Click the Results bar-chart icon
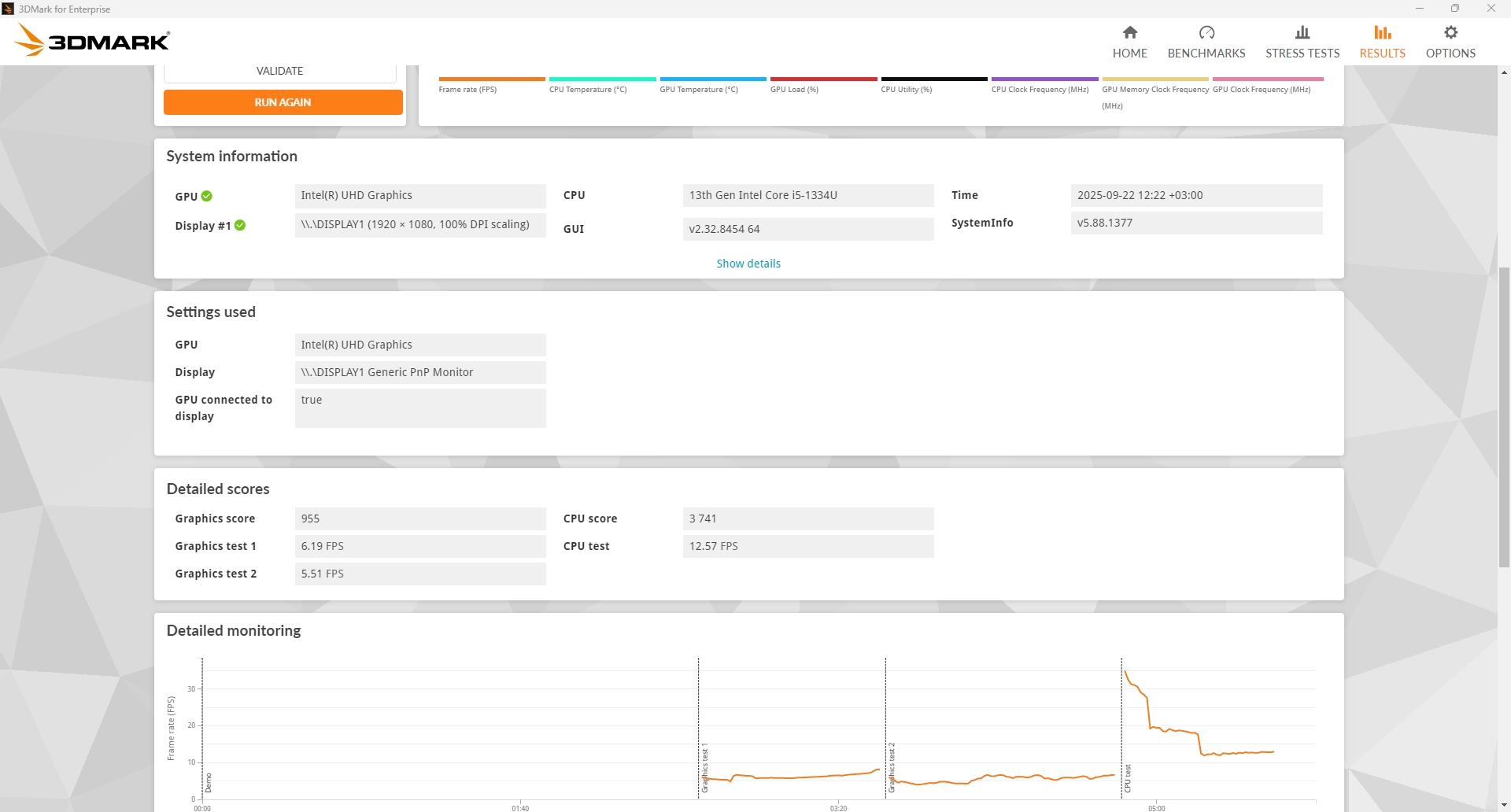The width and height of the screenshot is (1511, 812). pyautogui.click(x=1382, y=32)
